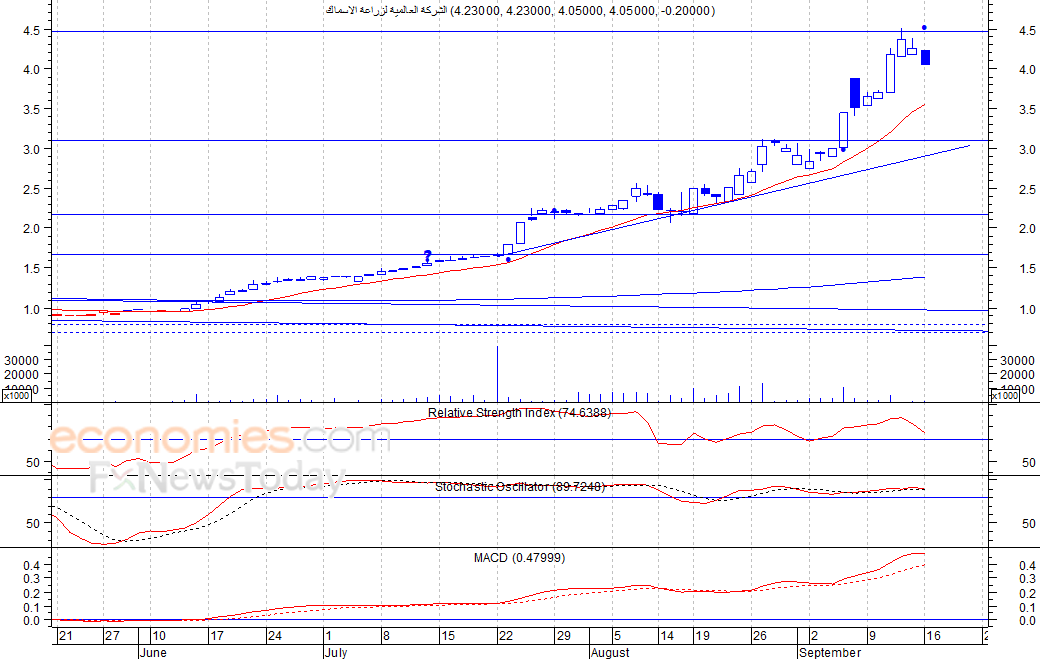Click the date label 10 on time axis

click(x=159, y=636)
